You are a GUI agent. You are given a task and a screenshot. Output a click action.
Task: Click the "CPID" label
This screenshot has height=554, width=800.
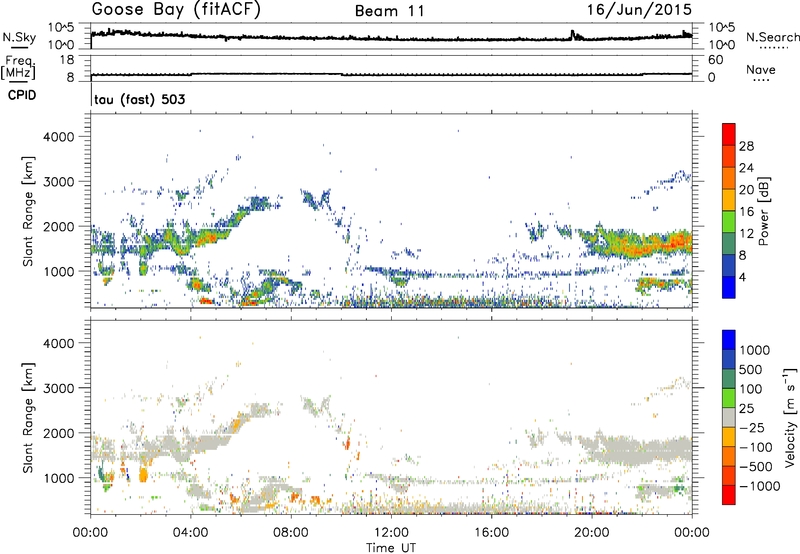22,95
